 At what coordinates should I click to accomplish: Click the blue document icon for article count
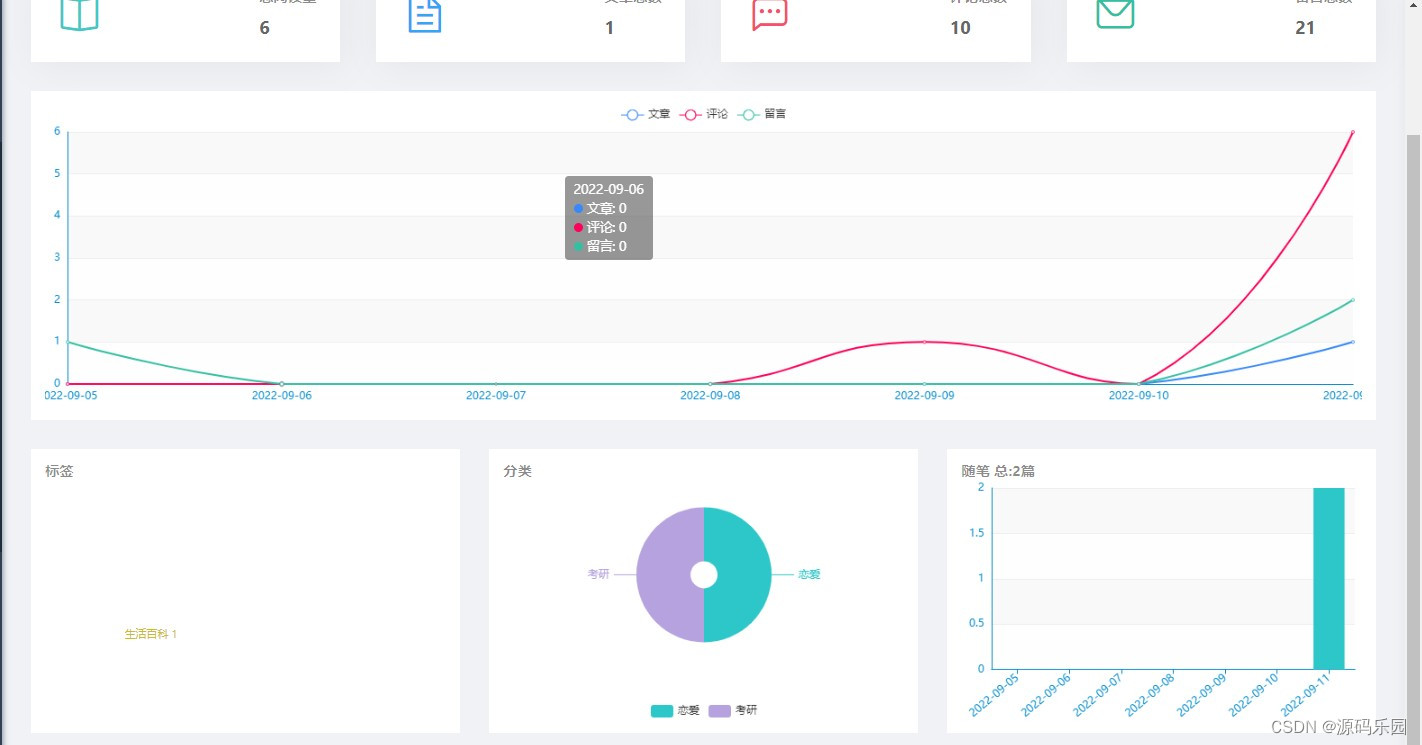point(424,16)
